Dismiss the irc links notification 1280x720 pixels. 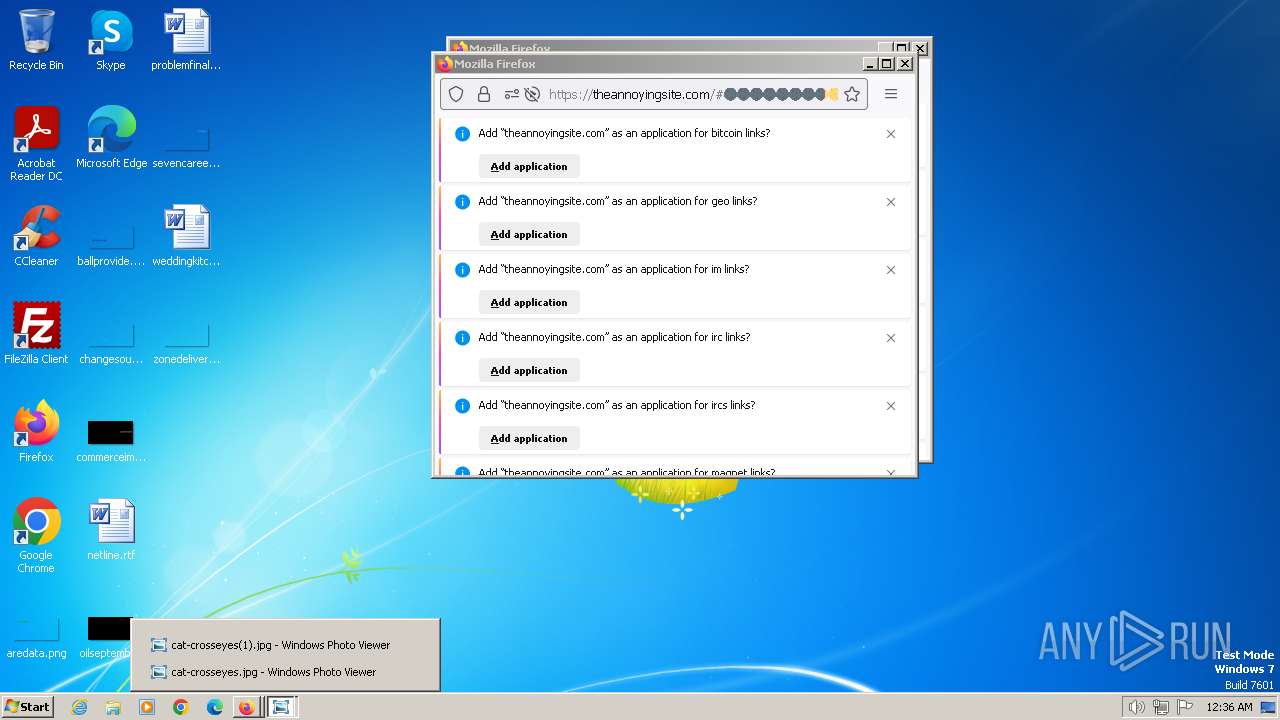[x=891, y=337]
